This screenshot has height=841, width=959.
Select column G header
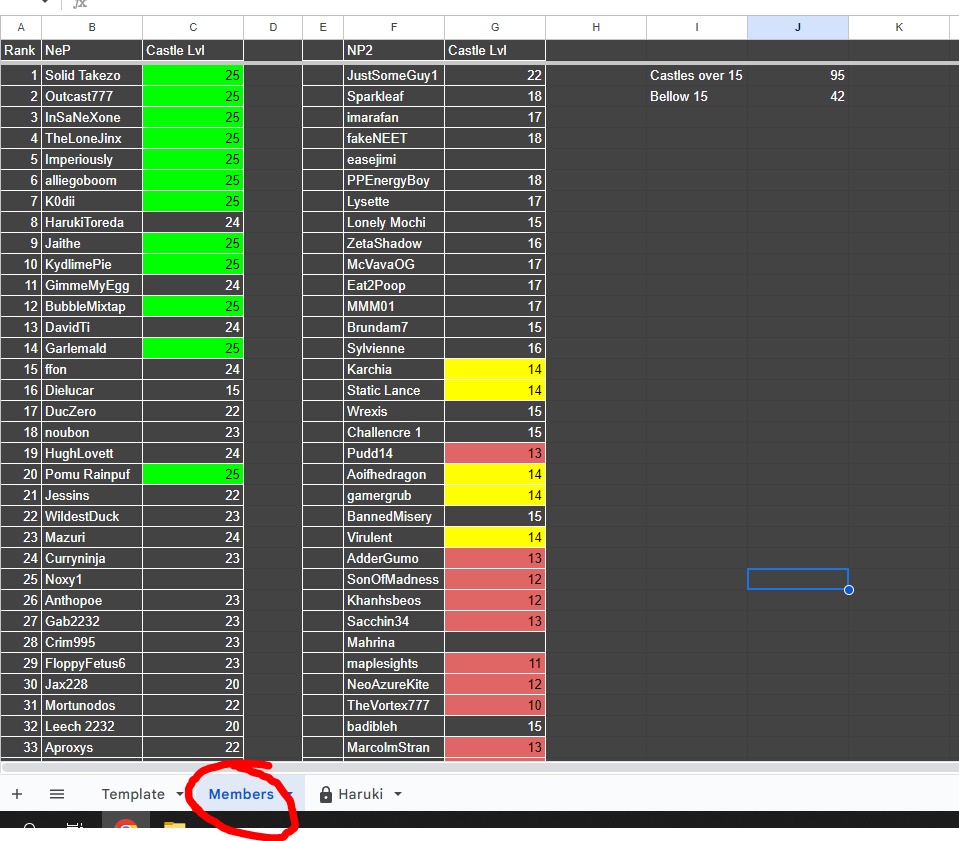(x=495, y=28)
